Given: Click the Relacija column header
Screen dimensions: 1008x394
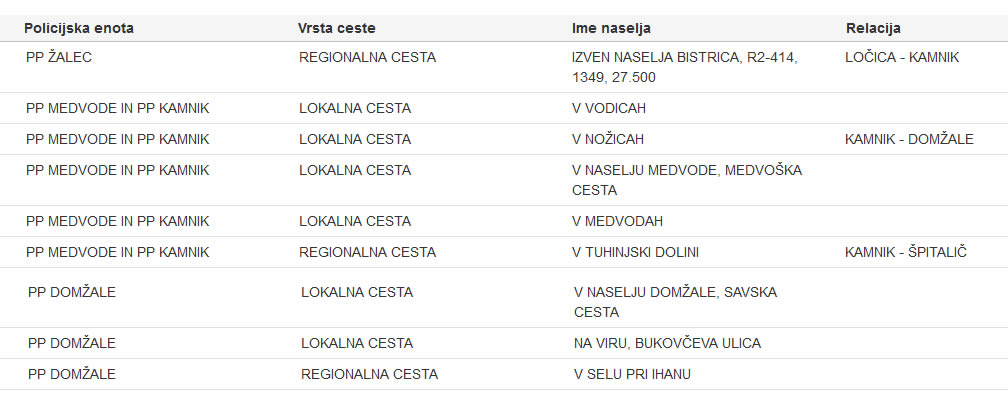Looking at the screenshot, I should 873,29.
